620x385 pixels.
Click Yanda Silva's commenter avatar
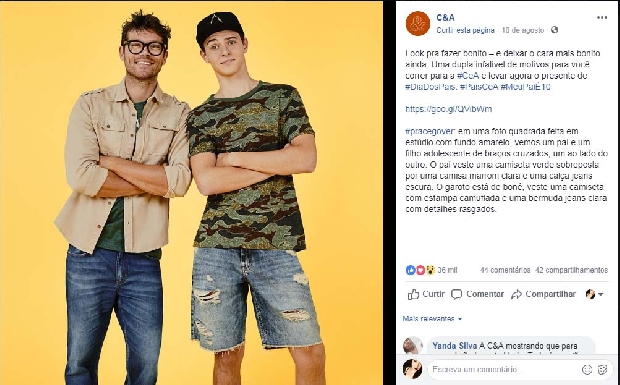point(412,345)
